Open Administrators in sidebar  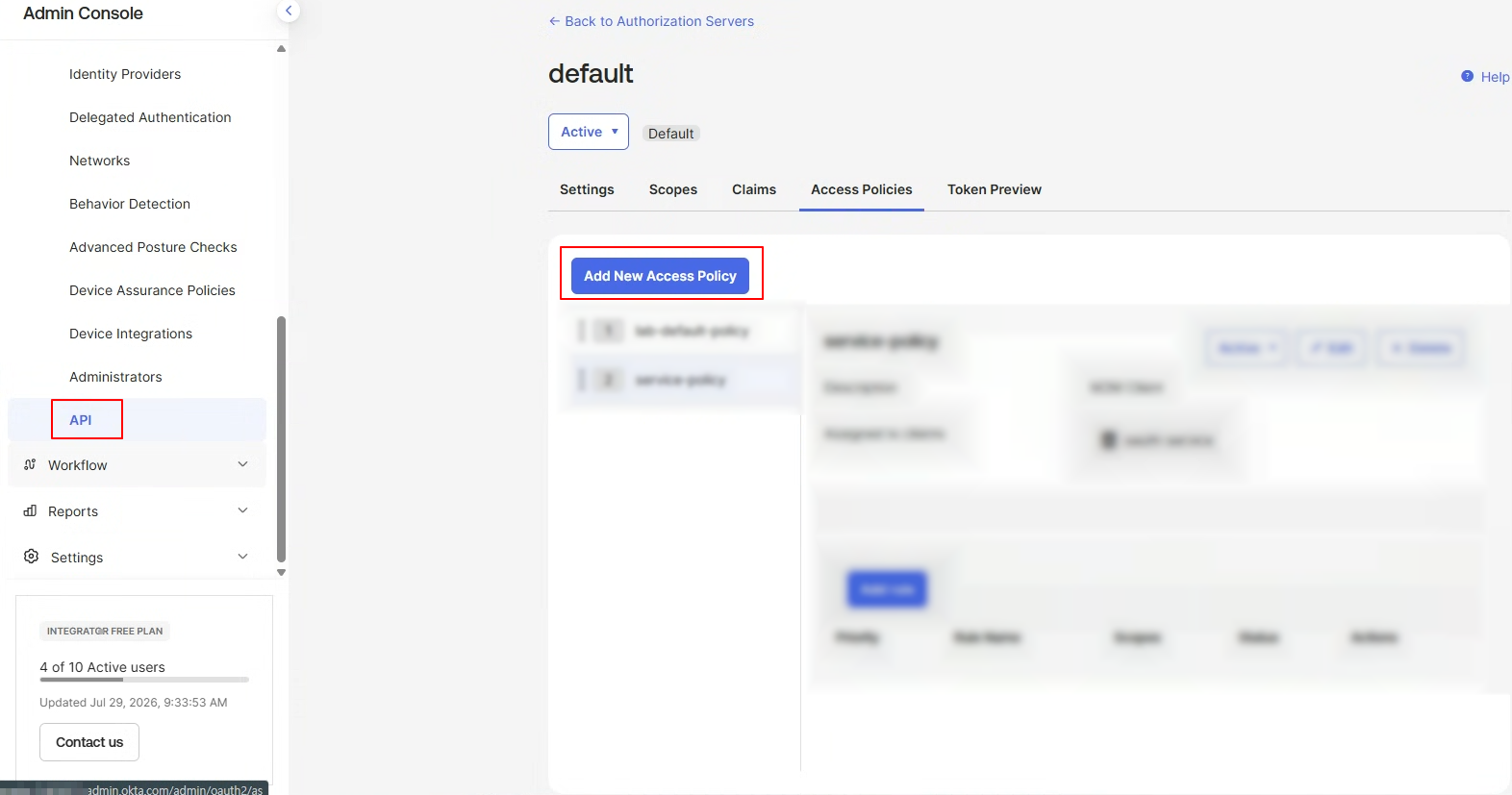coord(115,377)
